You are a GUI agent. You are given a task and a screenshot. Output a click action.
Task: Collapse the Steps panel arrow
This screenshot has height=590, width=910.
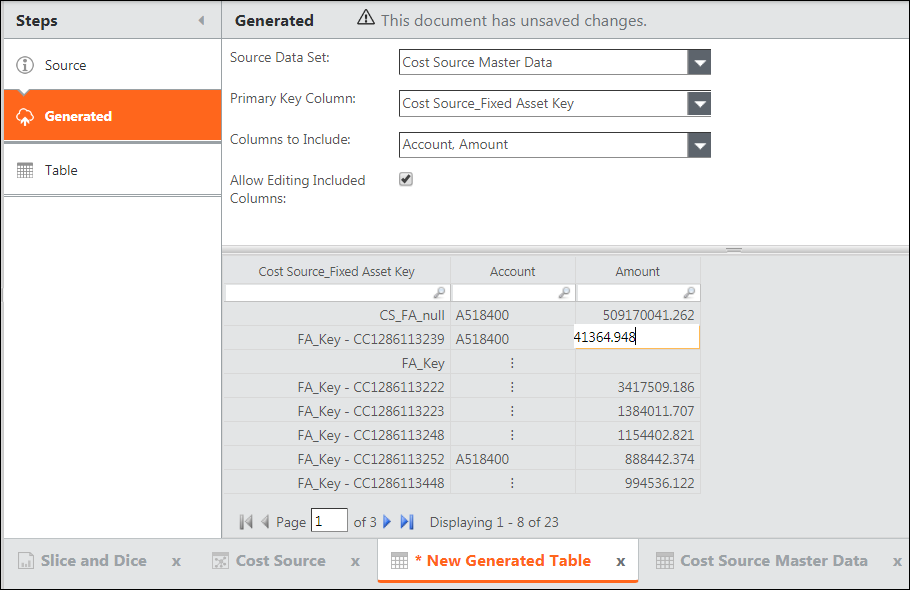click(x=201, y=20)
